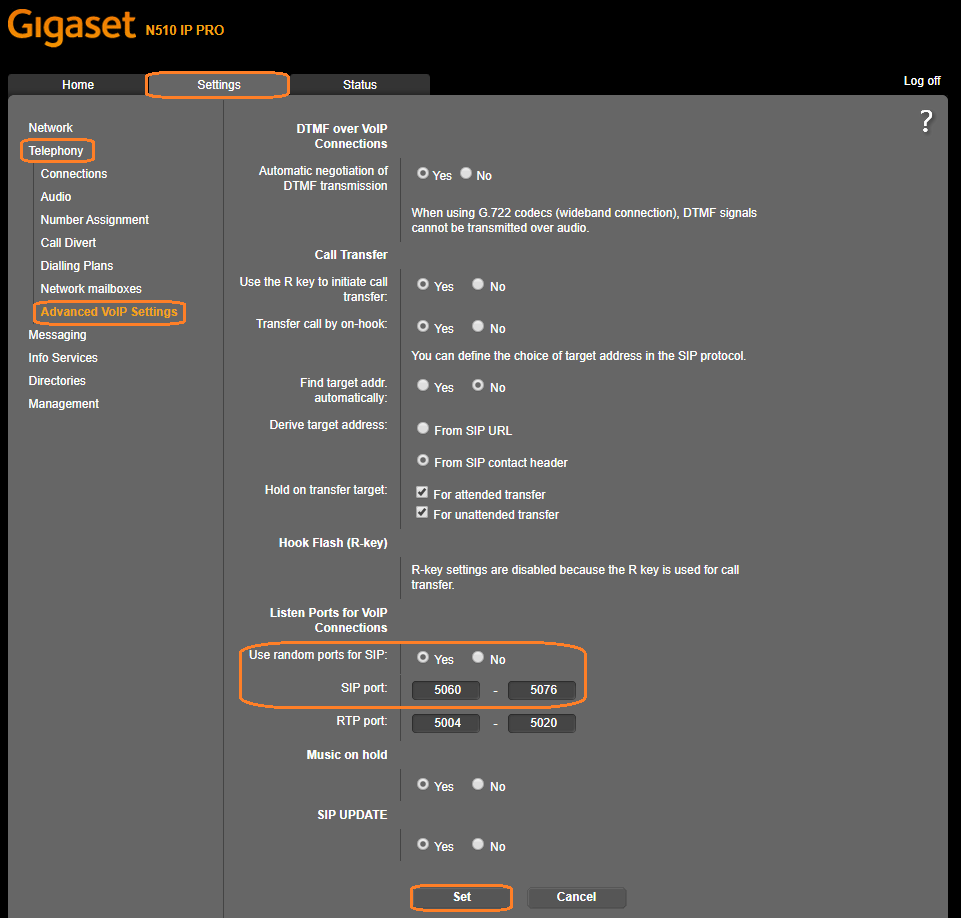Click the RTP port end field 5020
Image resolution: width=961 pixels, height=918 pixels.
click(x=542, y=723)
